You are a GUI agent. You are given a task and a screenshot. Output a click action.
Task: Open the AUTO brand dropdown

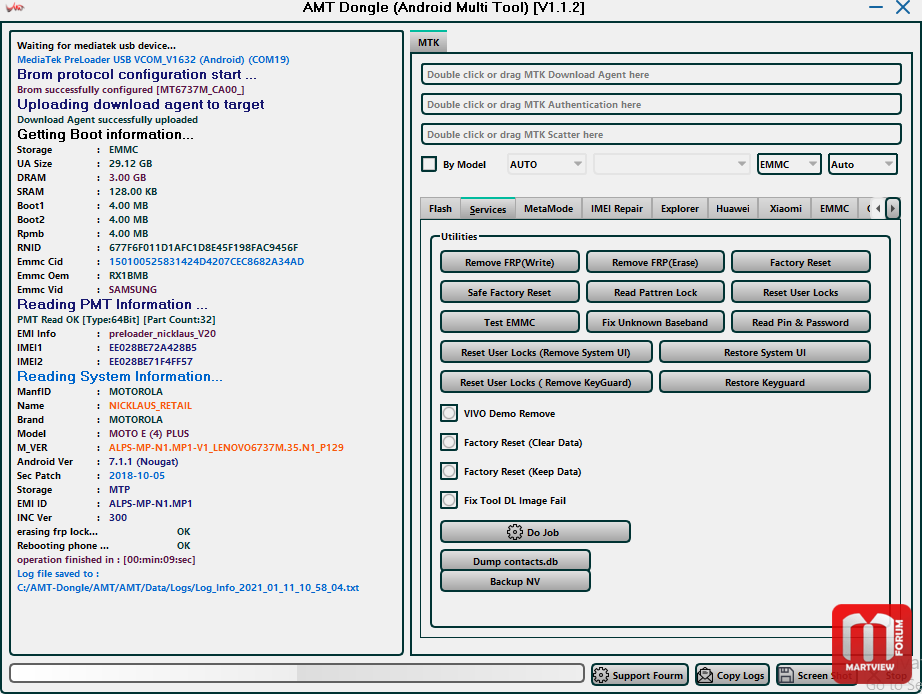coord(546,164)
